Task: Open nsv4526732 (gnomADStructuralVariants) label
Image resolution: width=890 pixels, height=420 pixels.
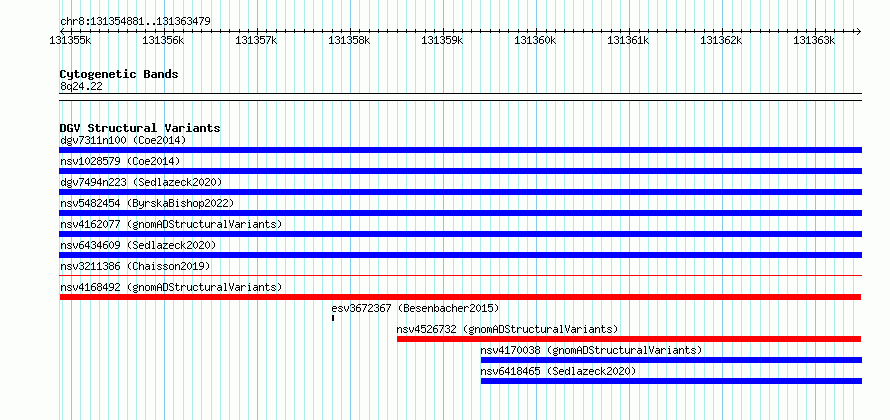Action: 507,329
